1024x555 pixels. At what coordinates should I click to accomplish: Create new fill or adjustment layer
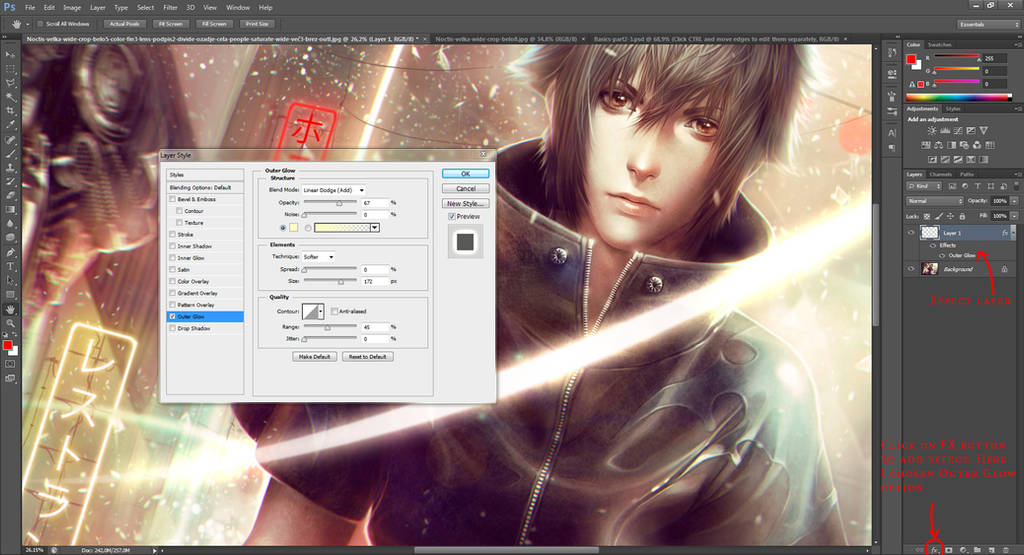tap(963, 550)
